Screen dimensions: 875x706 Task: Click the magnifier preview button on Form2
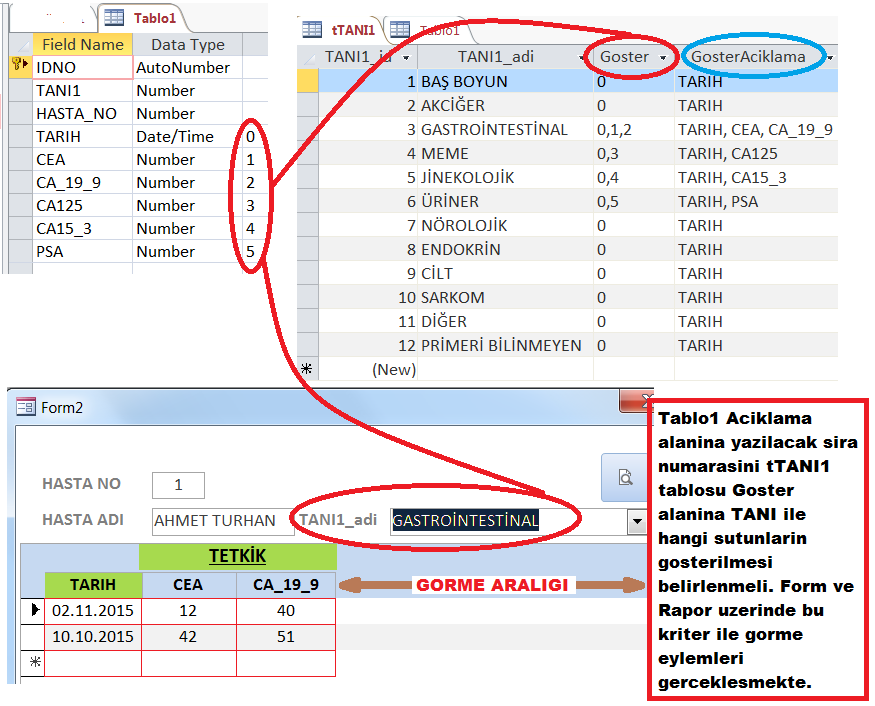[625, 477]
